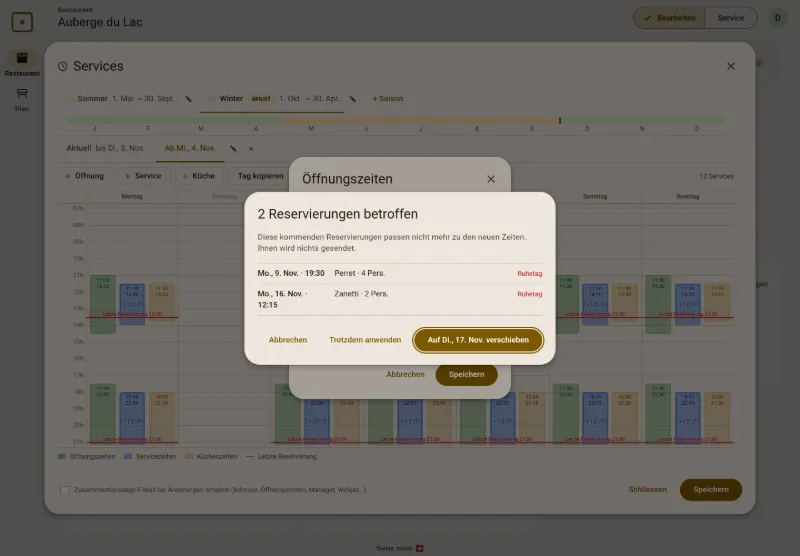Add a new season with + Saison
Image resolution: width=800 pixels, height=556 pixels.
click(388, 98)
